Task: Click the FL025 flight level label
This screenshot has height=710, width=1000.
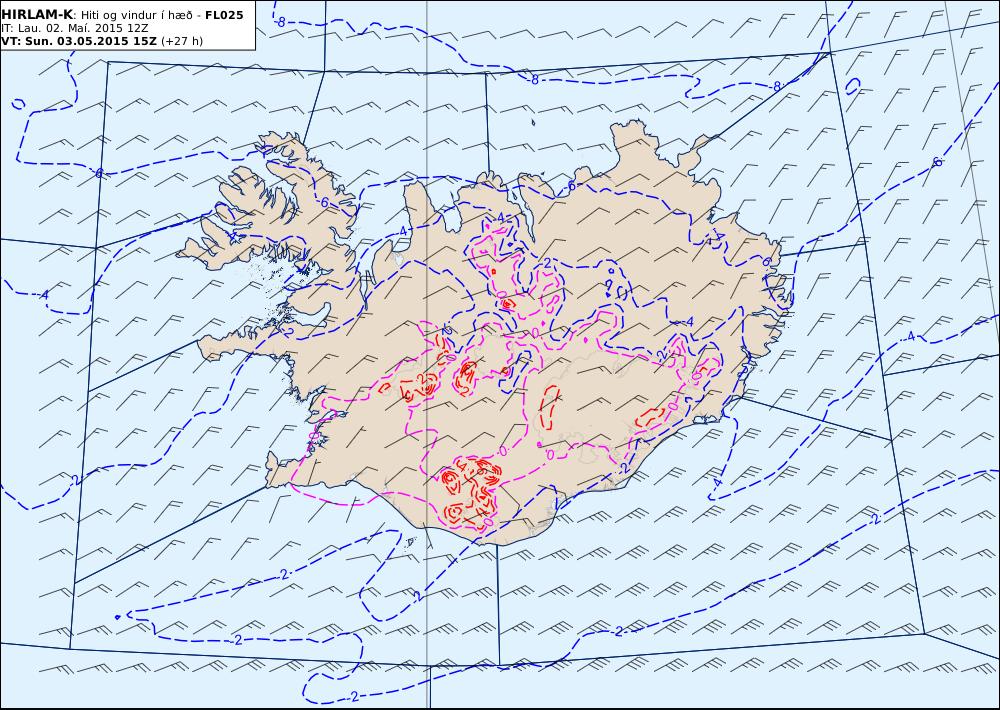Action: click(x=224, y=15)
